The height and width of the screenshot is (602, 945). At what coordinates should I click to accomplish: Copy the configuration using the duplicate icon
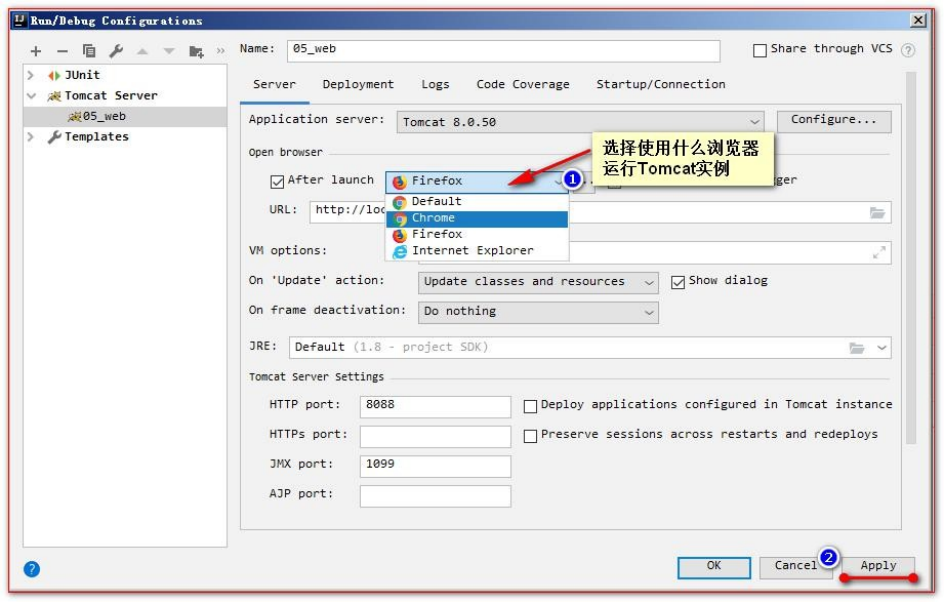point(89,51)
